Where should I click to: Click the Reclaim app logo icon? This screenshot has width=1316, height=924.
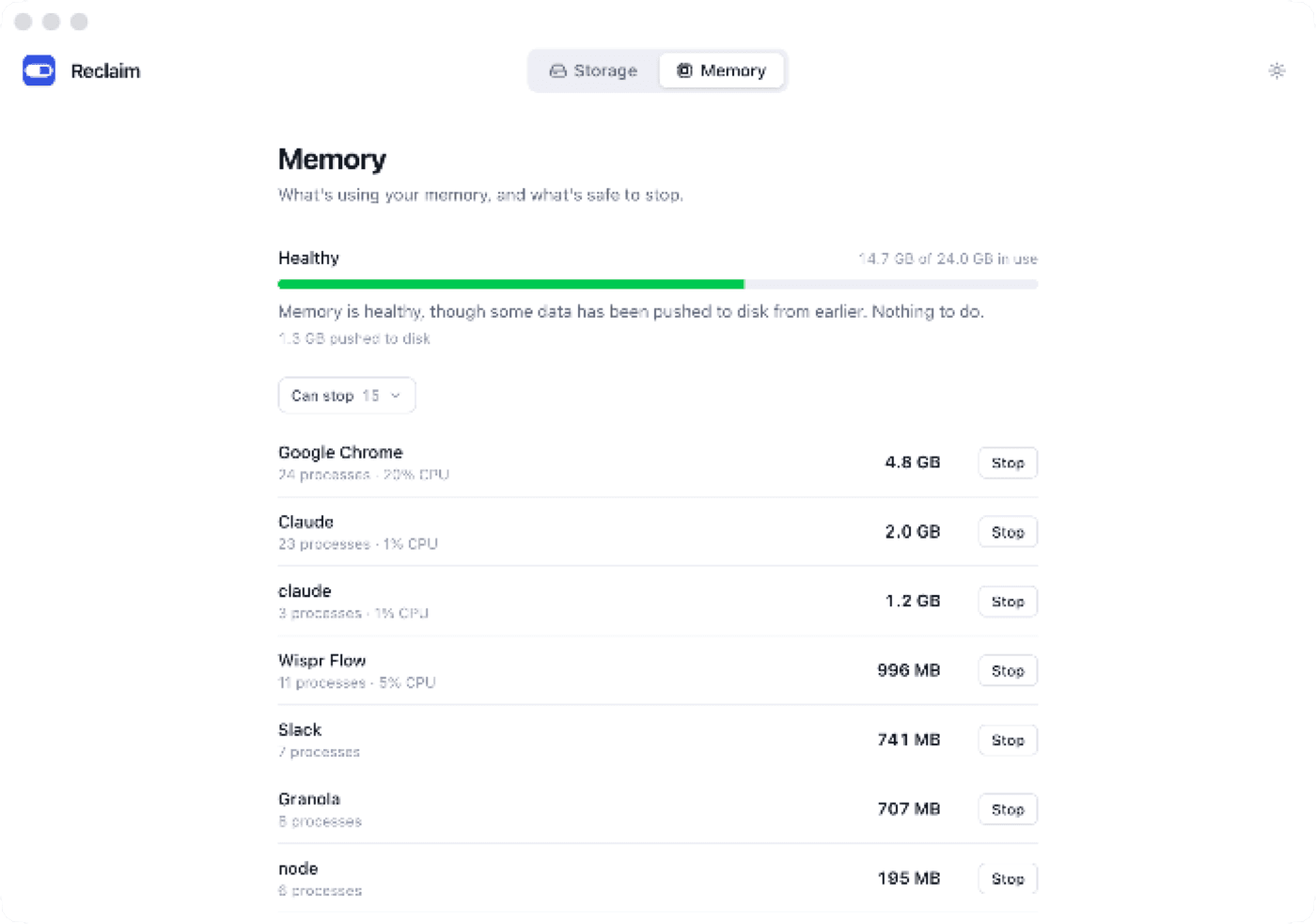(39, 70)
